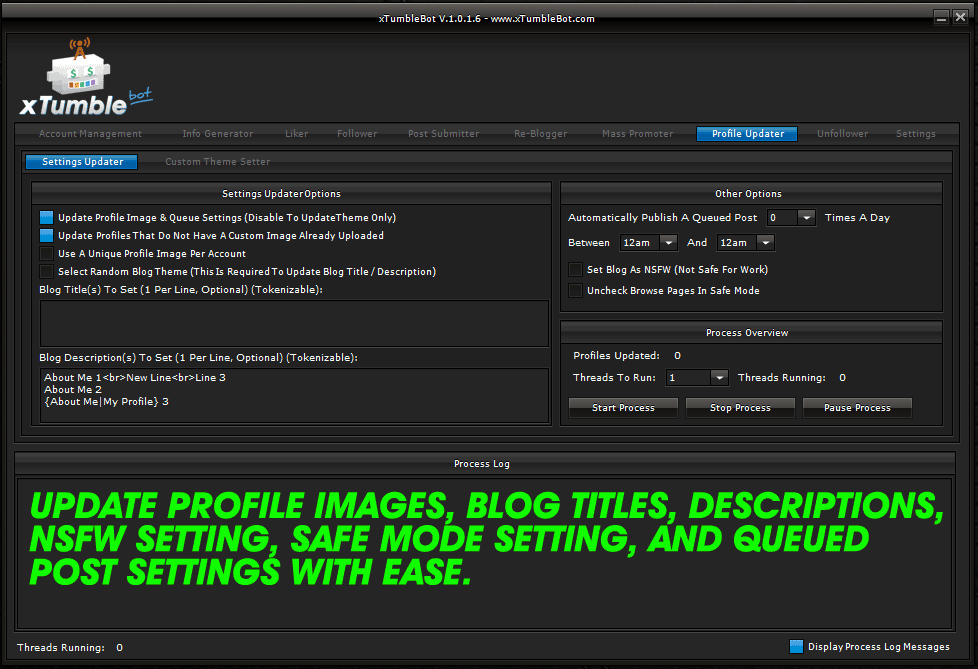Minimize the xTumbleBot window
The width and height of the screenshot is (978, 669).
point(941,17)
